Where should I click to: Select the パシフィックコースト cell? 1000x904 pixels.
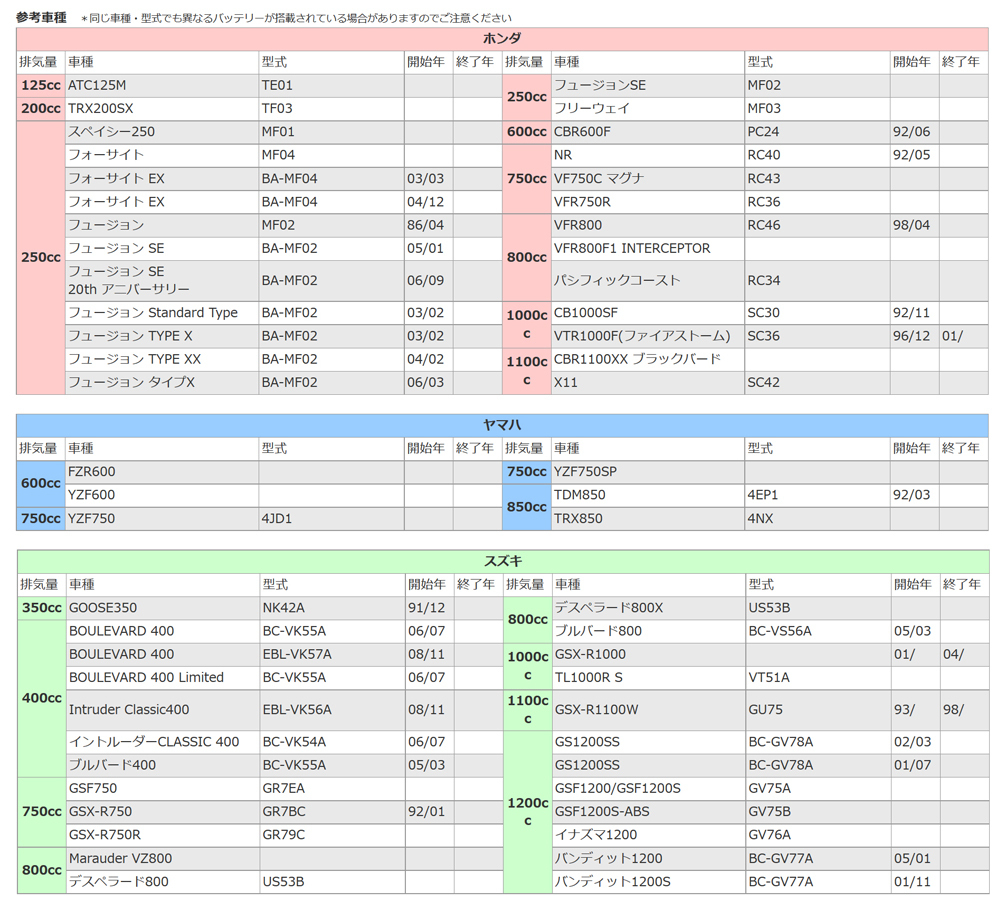point(648,281)
